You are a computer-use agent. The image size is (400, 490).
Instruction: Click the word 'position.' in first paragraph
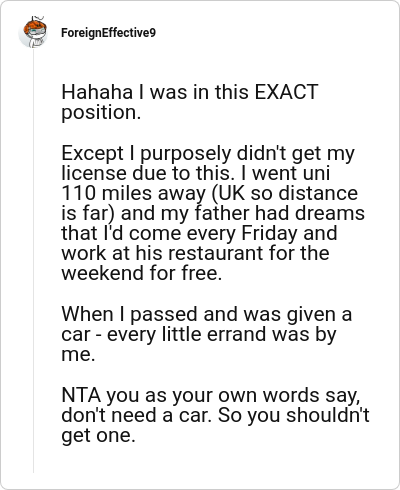pyautogui.click(x=101, y=113)
